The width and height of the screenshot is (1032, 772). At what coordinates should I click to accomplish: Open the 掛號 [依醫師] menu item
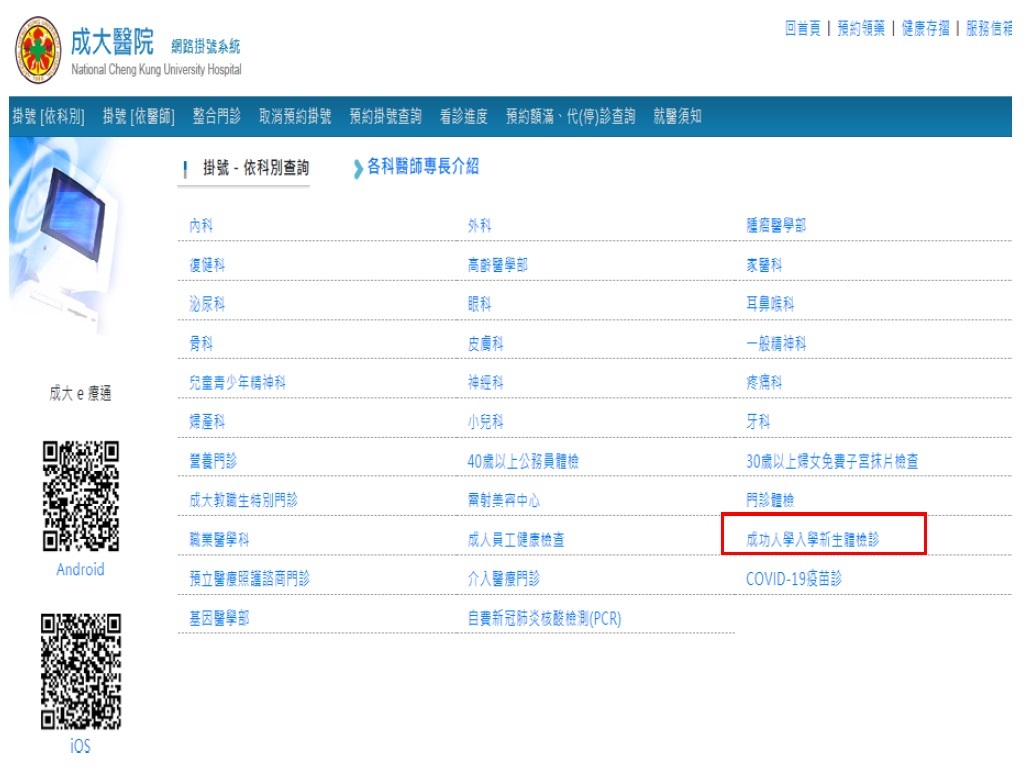[138, 117]
